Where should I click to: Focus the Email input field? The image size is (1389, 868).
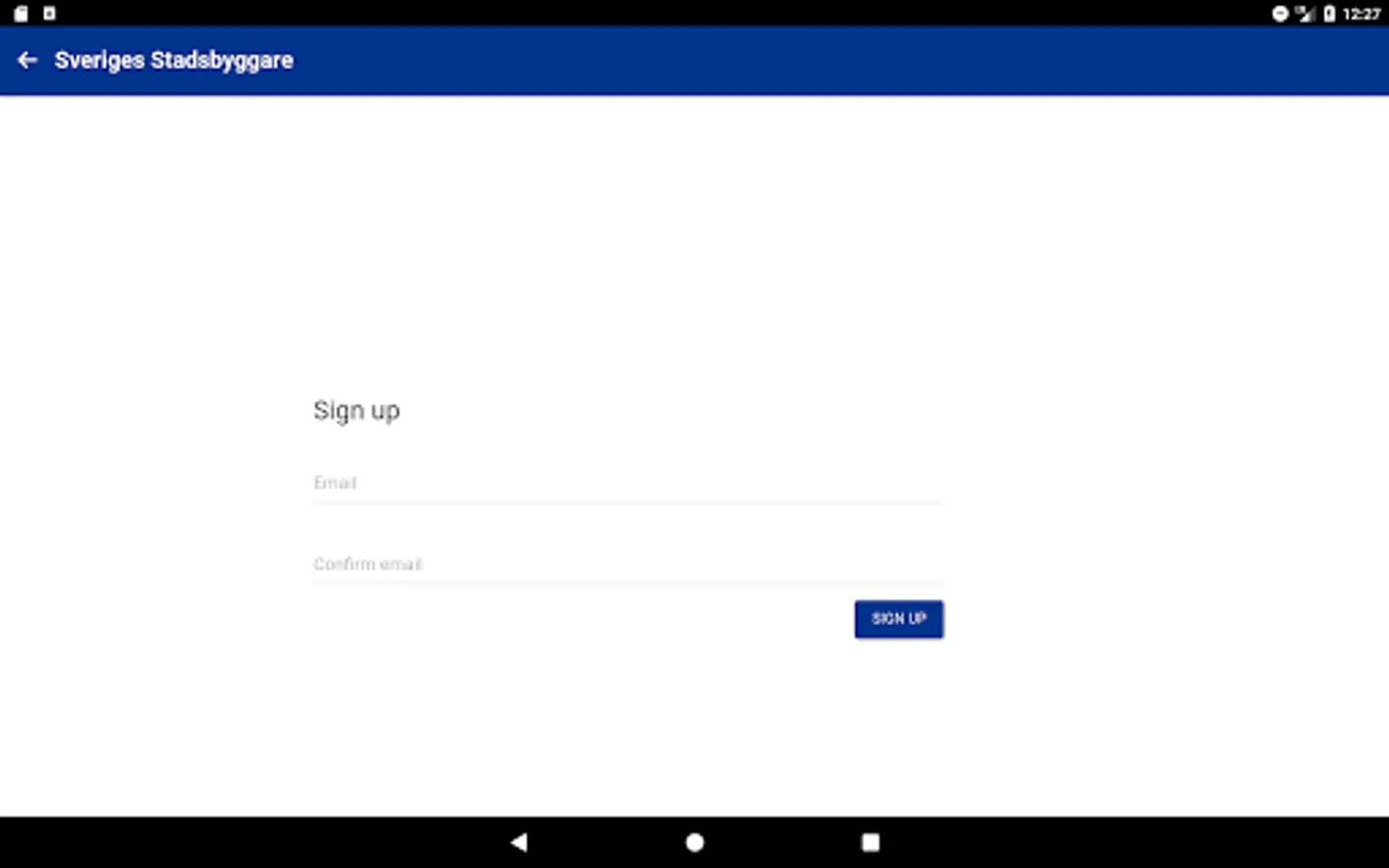(628, 482)
